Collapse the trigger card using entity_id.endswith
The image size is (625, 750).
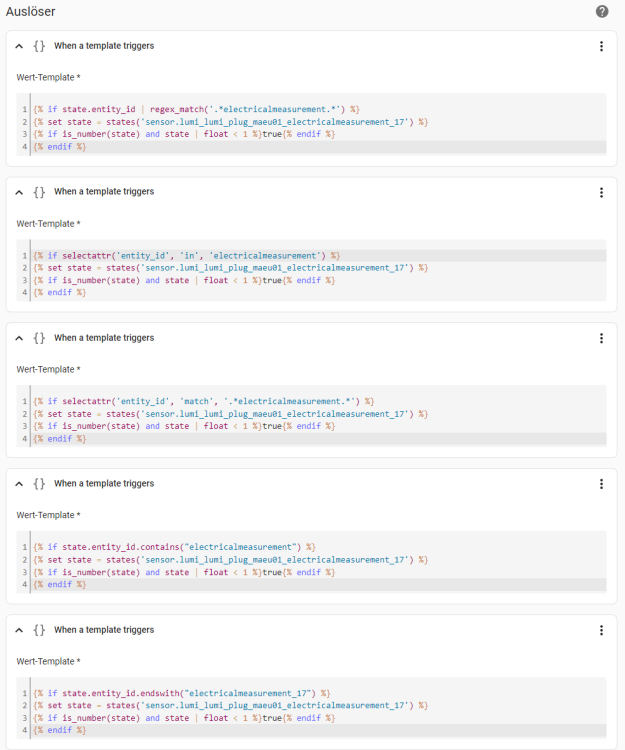(x=19, y=630)
